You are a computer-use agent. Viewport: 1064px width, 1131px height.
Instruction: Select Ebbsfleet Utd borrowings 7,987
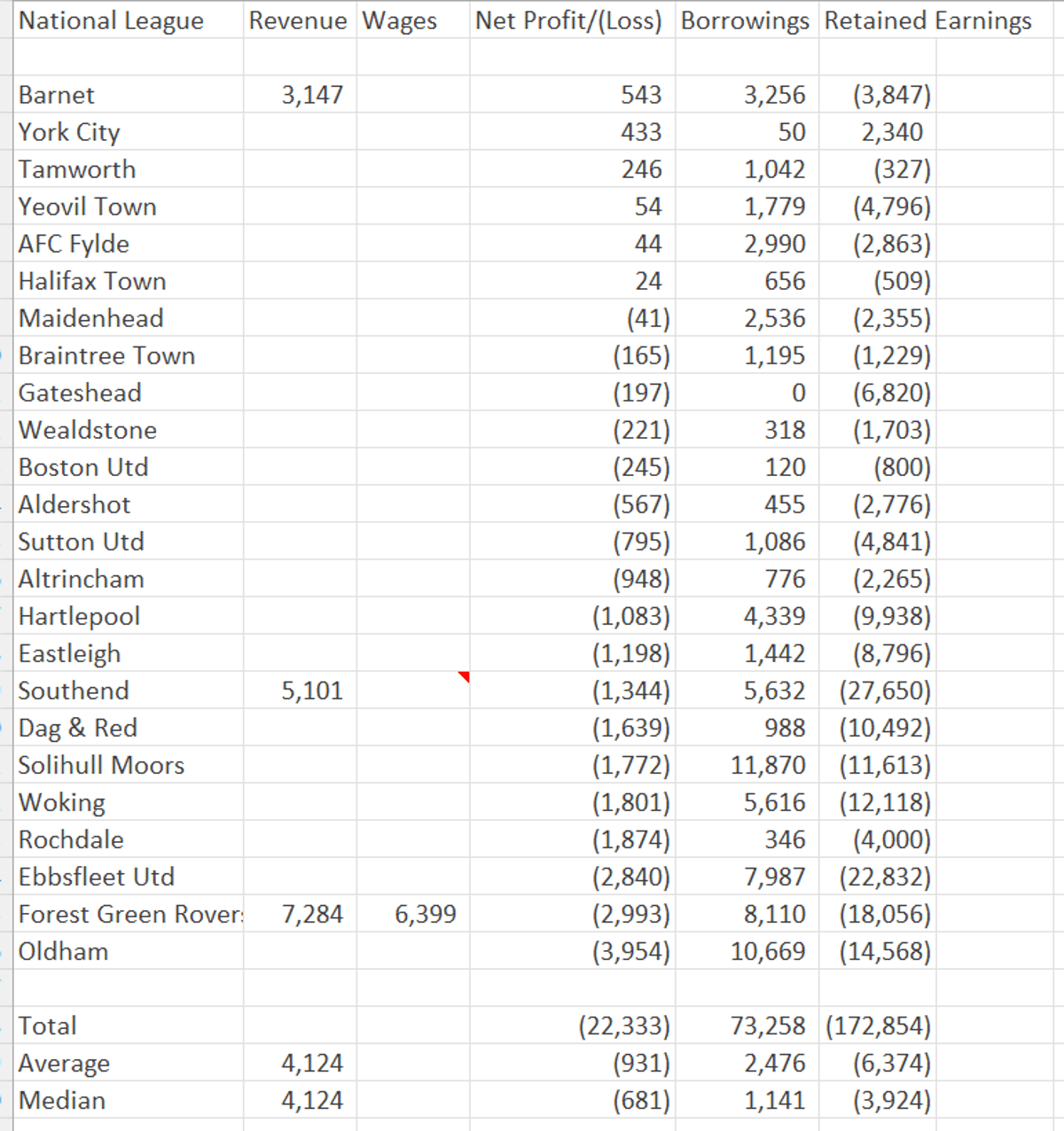pos(747,876)
